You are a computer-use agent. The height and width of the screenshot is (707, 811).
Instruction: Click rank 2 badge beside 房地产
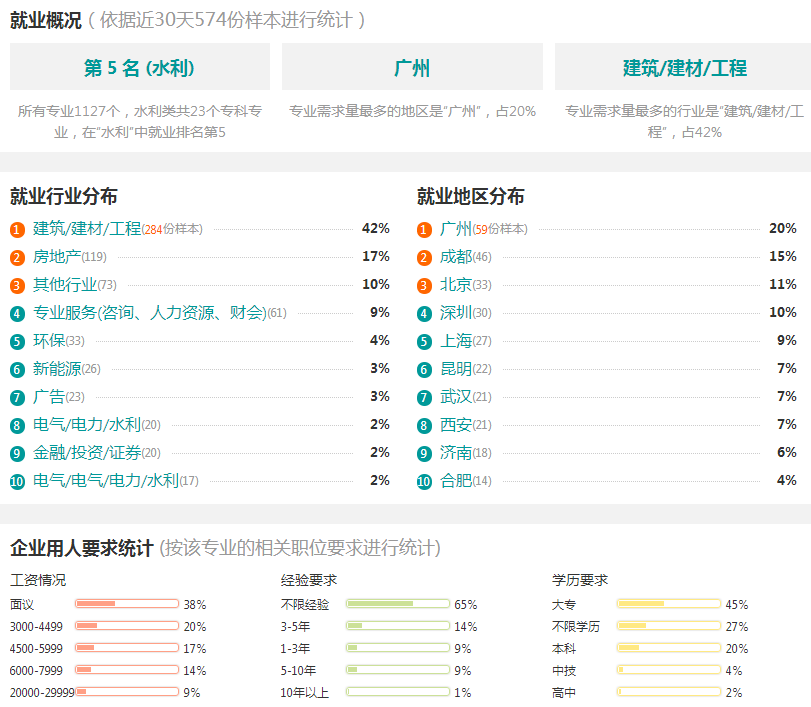point(17,258)
